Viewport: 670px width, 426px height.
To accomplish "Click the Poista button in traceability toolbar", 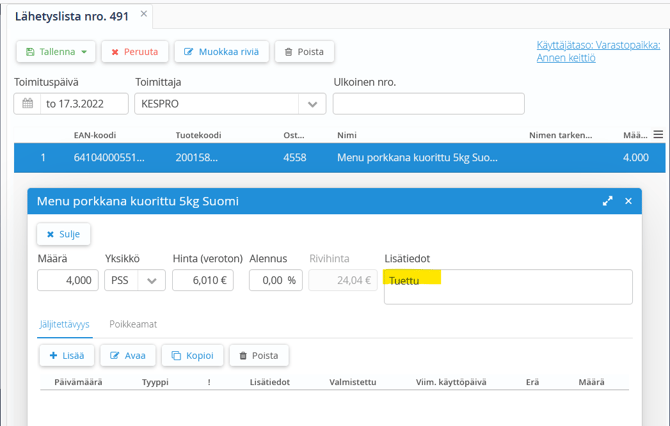I will point(259,355).
